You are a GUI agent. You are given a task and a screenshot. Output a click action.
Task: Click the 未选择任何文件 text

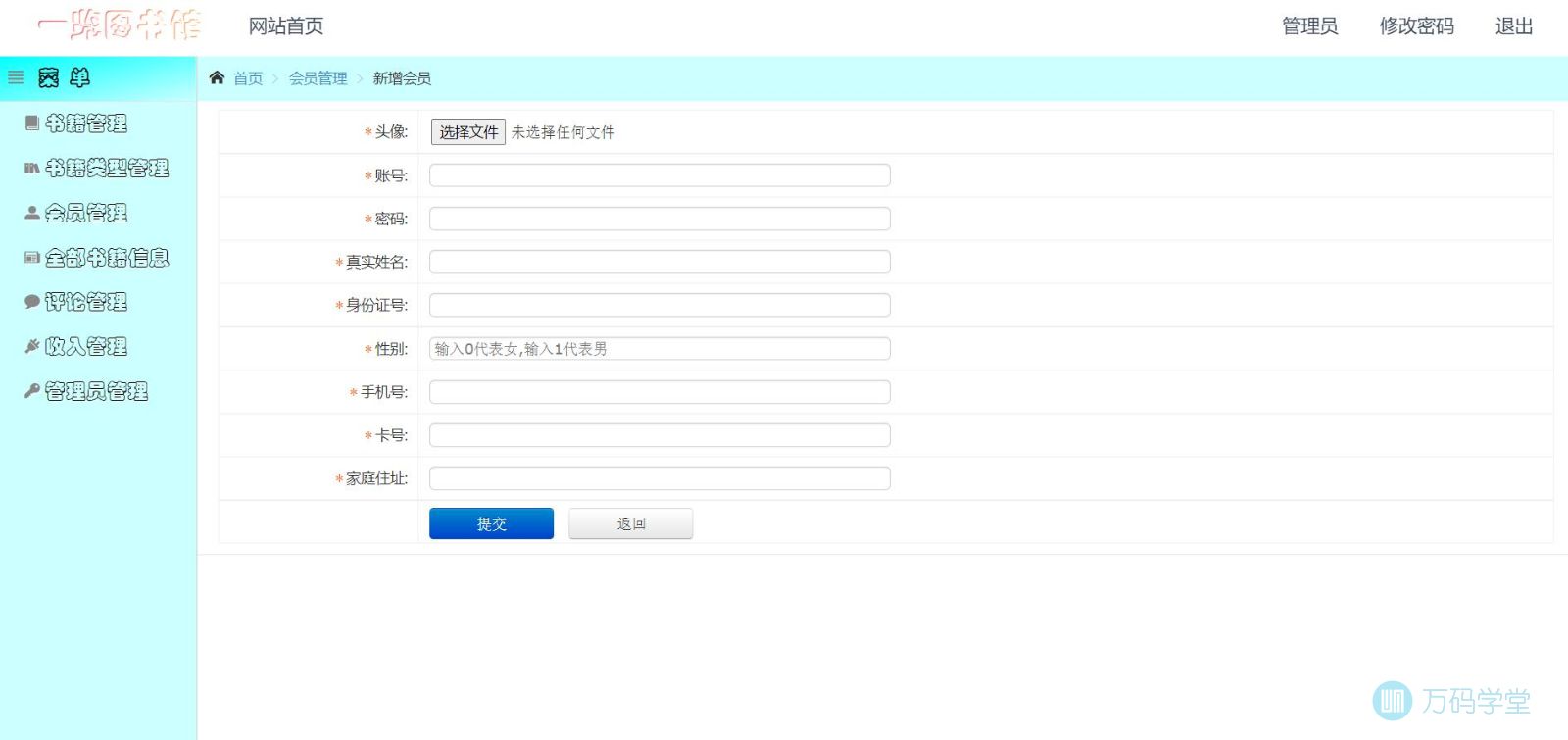[563, 132]
